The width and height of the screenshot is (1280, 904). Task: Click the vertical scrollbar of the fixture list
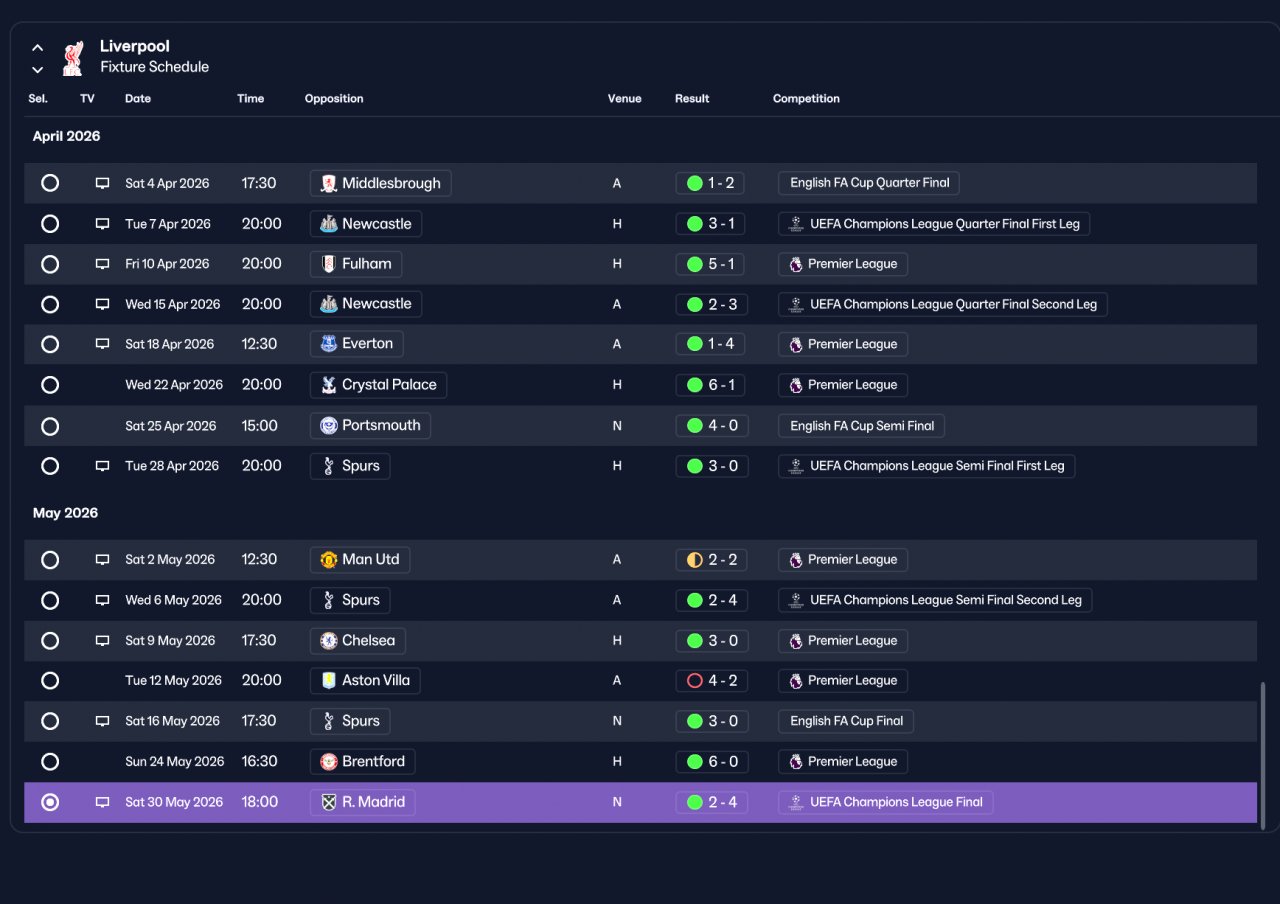point(1263,755)
